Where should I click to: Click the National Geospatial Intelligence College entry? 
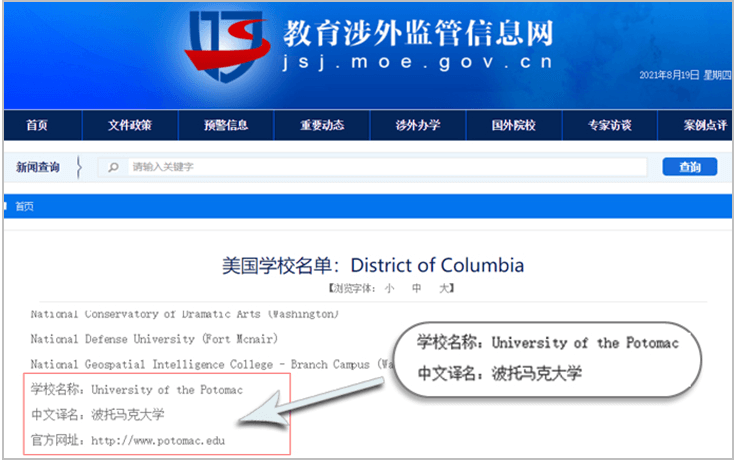200,364
